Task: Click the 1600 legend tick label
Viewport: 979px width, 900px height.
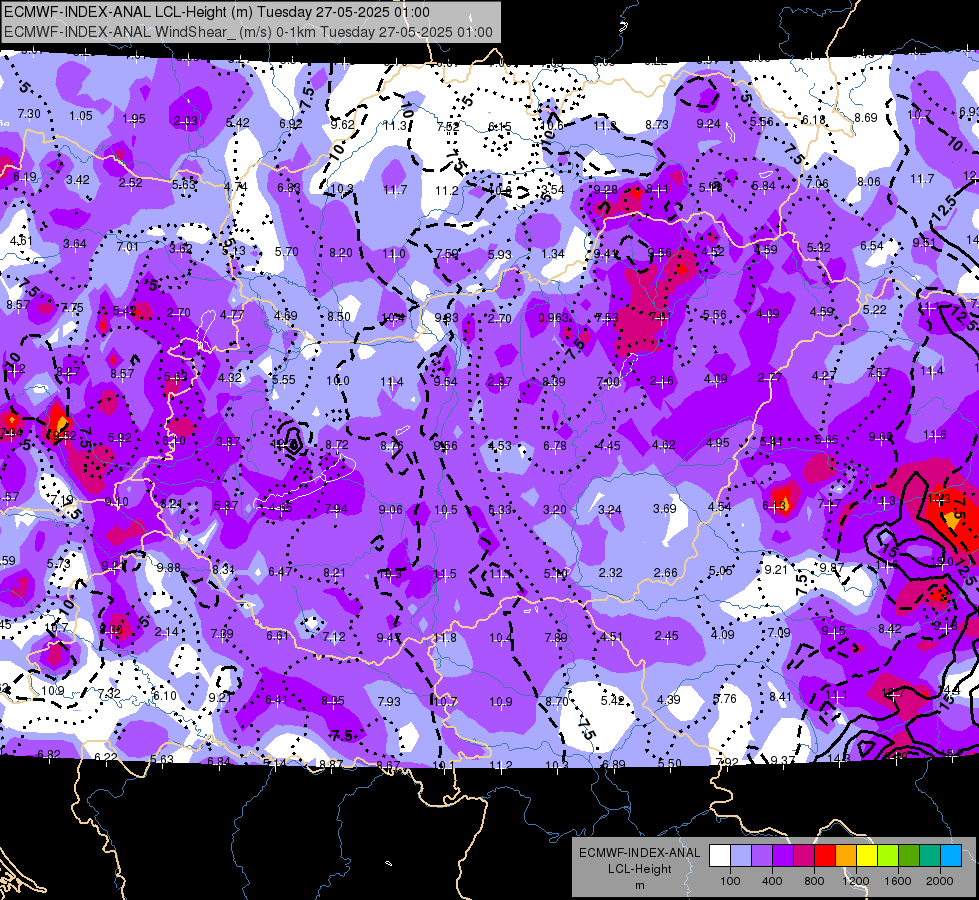Action: 897,881
